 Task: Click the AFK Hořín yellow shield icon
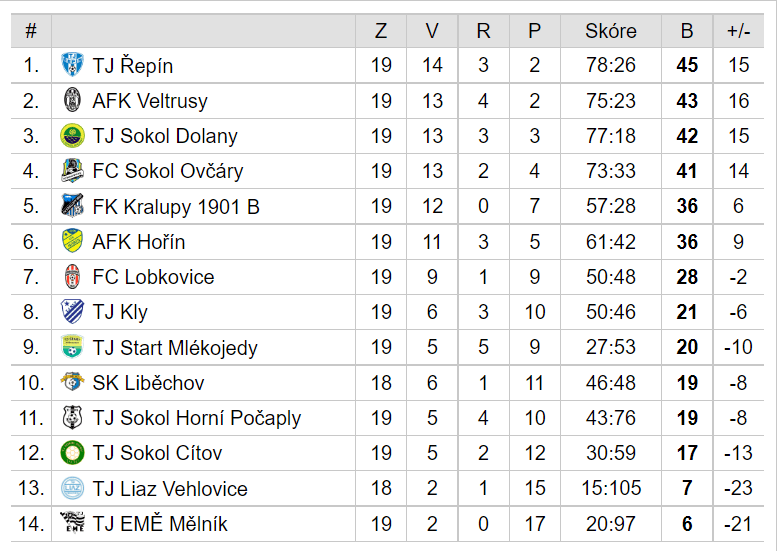72,241
